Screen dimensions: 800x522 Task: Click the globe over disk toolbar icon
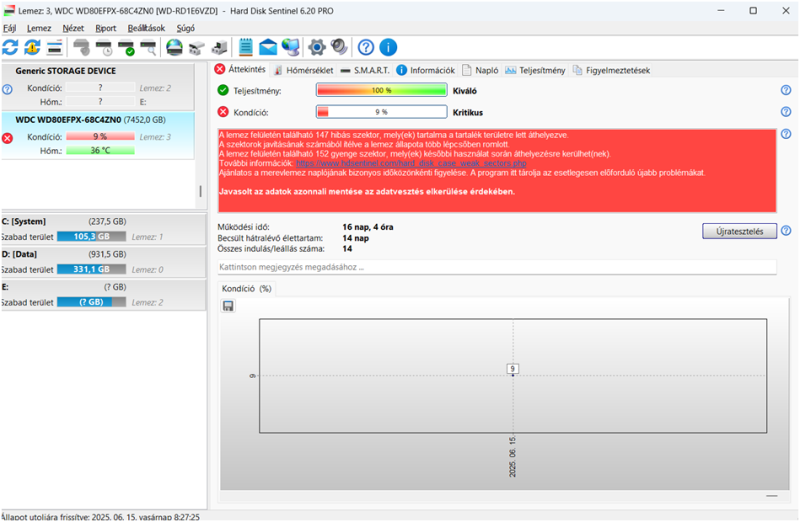174,47
